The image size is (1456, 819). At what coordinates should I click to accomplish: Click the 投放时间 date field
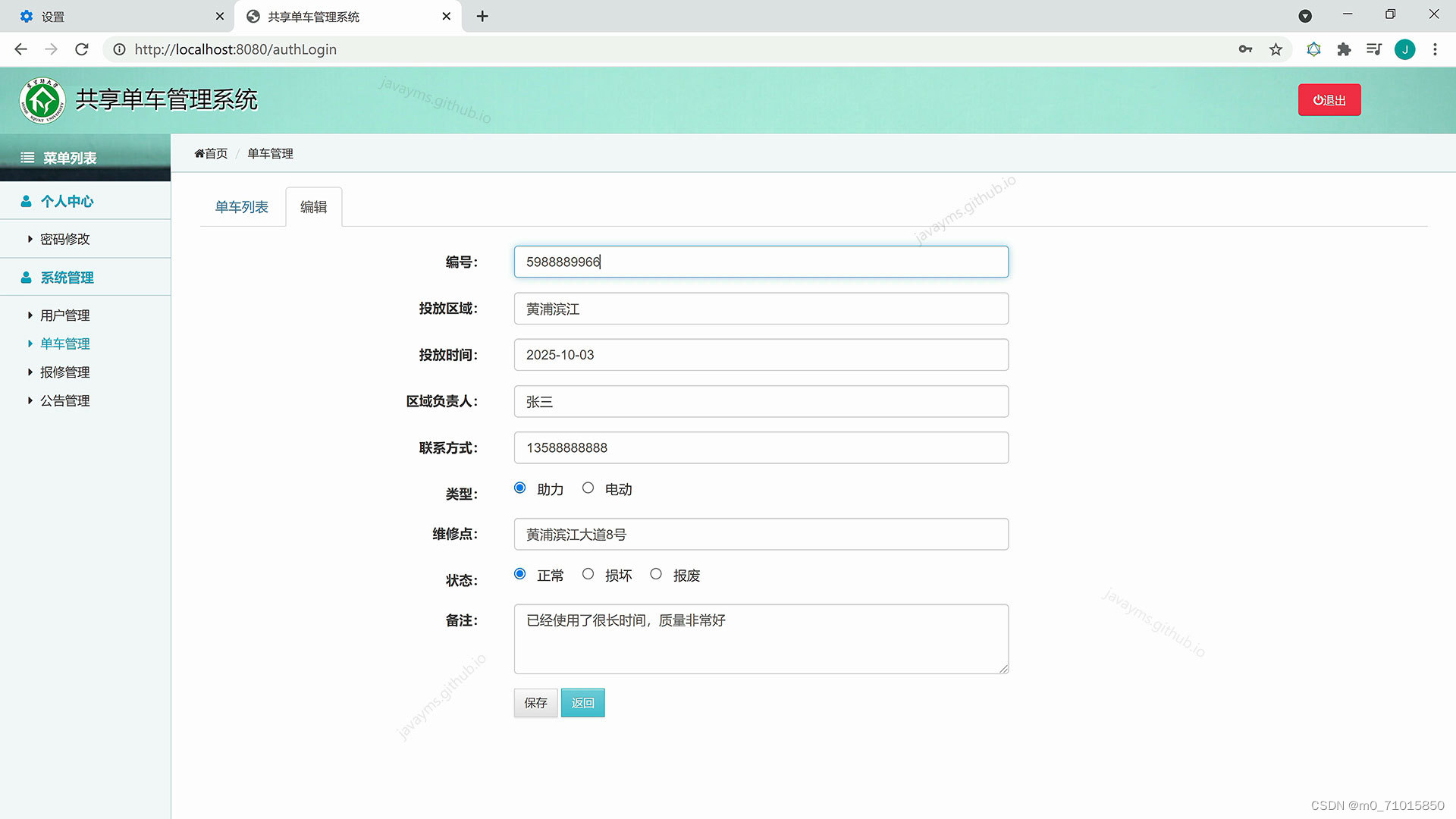(761, 355)
